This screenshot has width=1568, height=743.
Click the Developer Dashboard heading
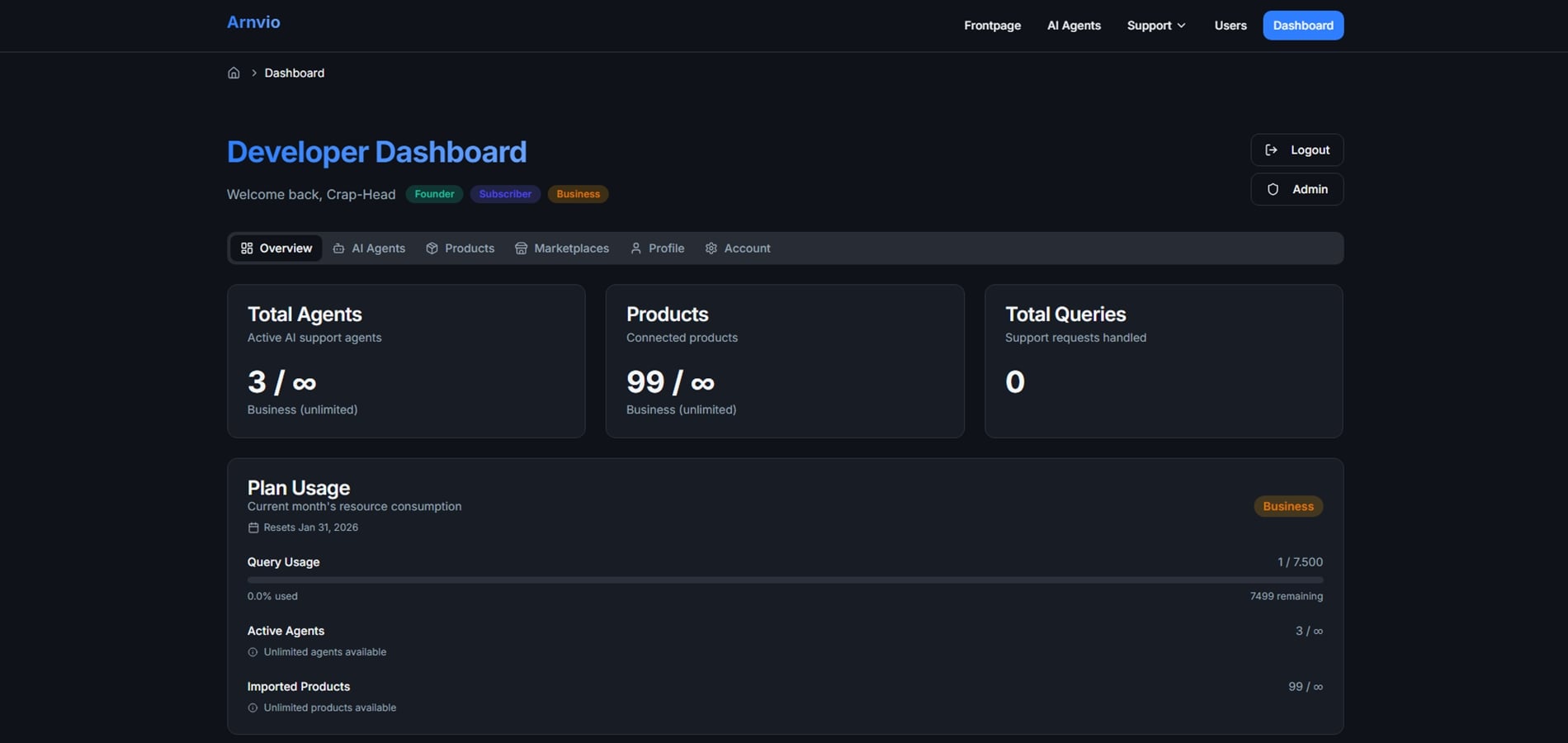tap(376, 152)
